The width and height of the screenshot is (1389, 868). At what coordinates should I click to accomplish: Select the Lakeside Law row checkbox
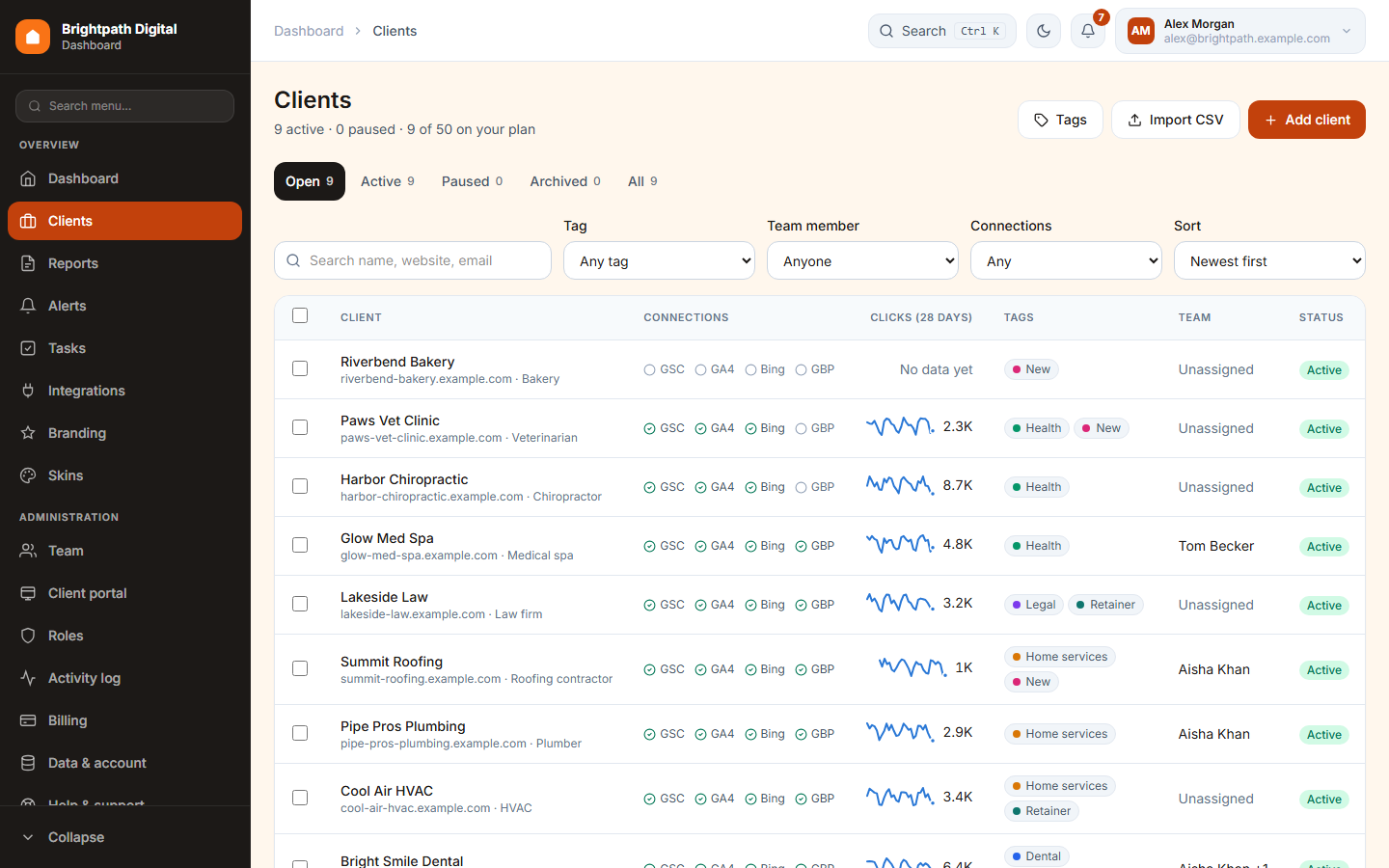coord(300,604)
